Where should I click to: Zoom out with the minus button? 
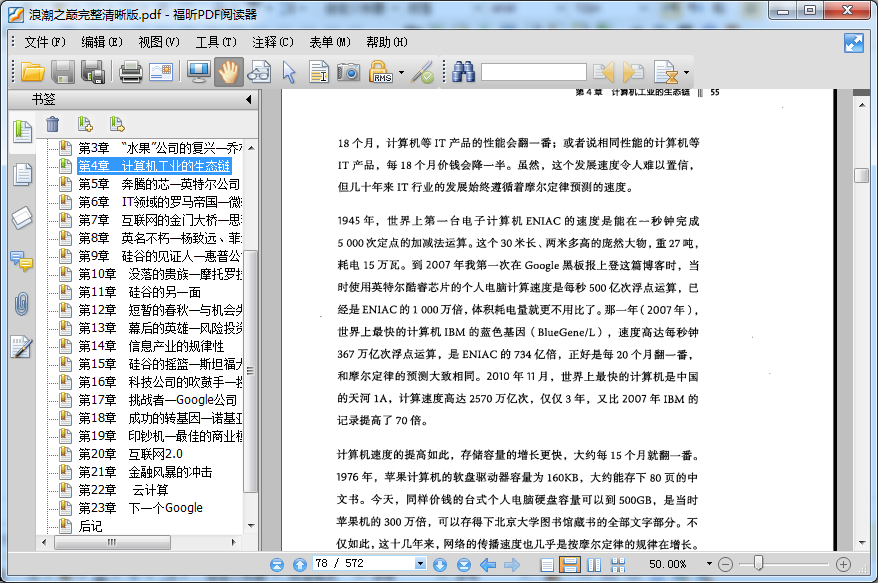725,565
